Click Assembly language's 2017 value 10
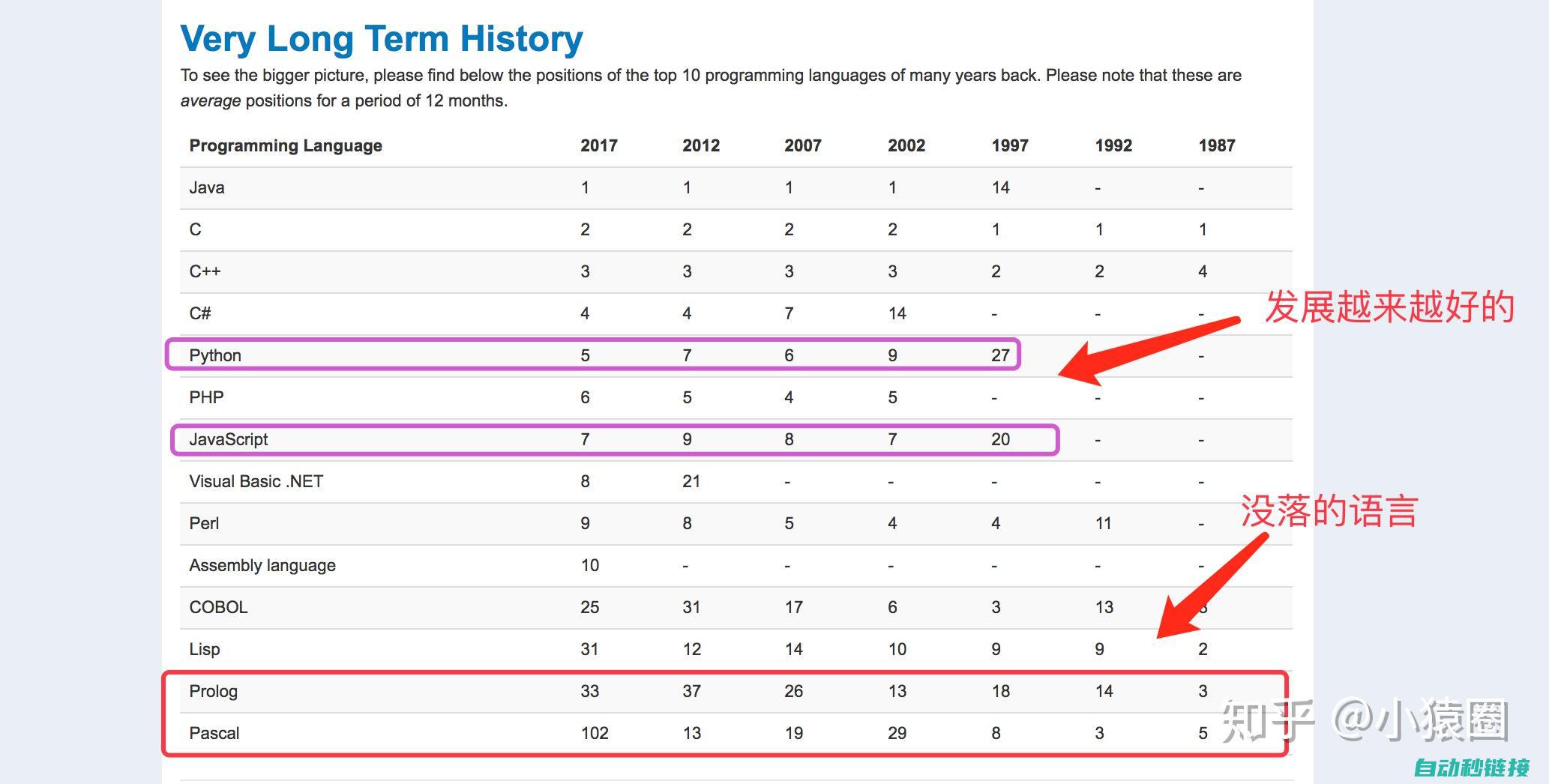Screen dimensions: 1549x784 [x=590, y=565]
